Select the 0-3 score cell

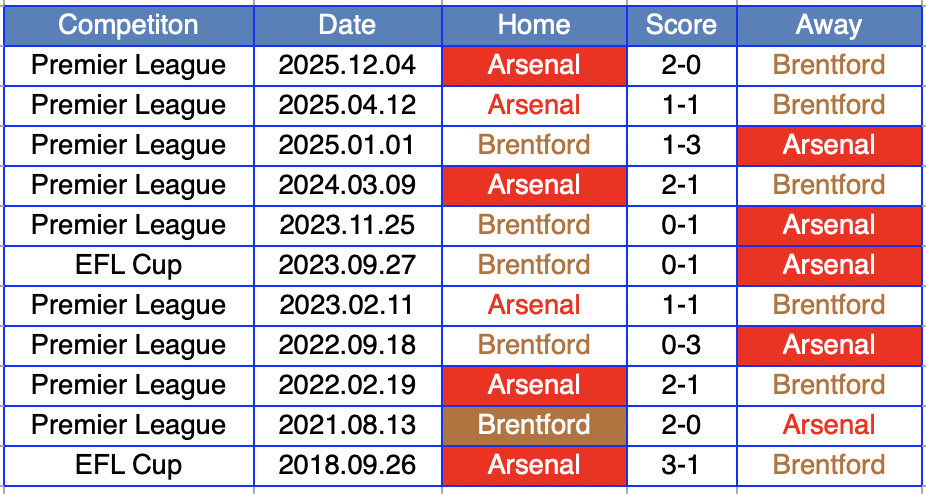coord(681,345)
